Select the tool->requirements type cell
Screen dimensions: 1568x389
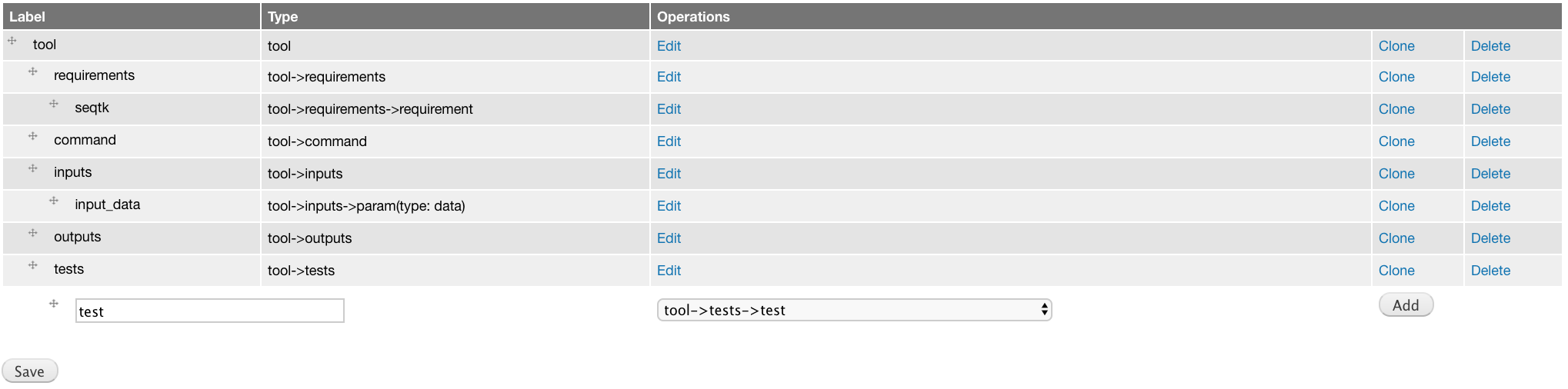[455, 77]
